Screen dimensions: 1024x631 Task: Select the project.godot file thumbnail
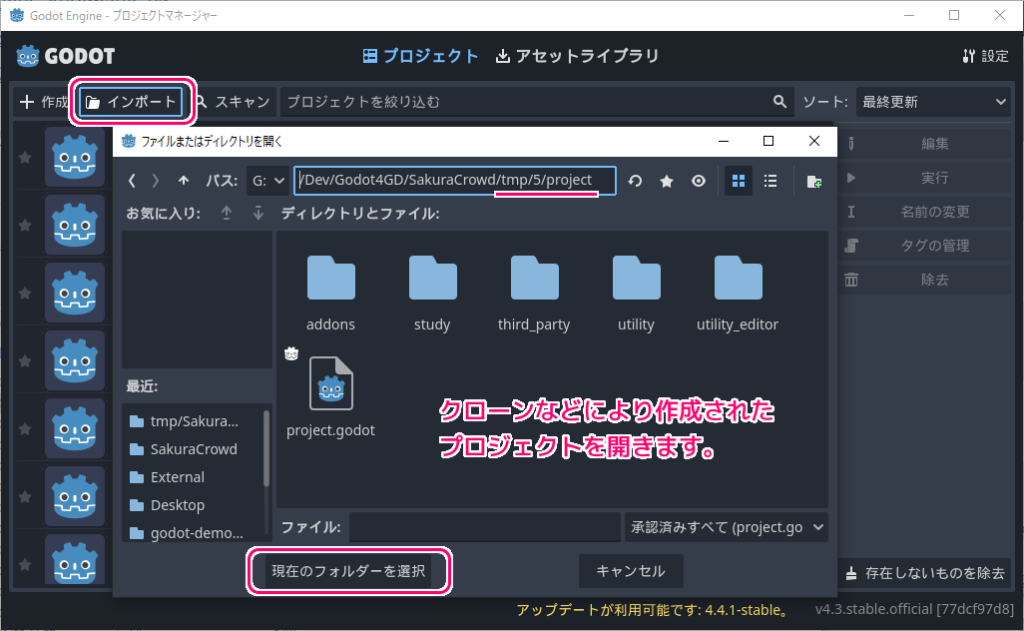click(x=331, y=385)
